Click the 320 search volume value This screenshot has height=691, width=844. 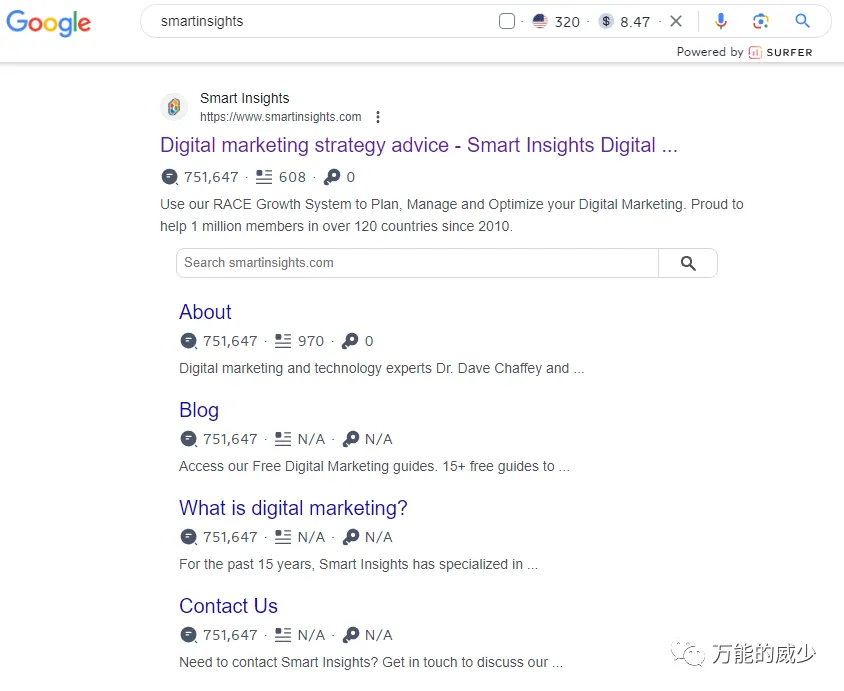(567, 22)
